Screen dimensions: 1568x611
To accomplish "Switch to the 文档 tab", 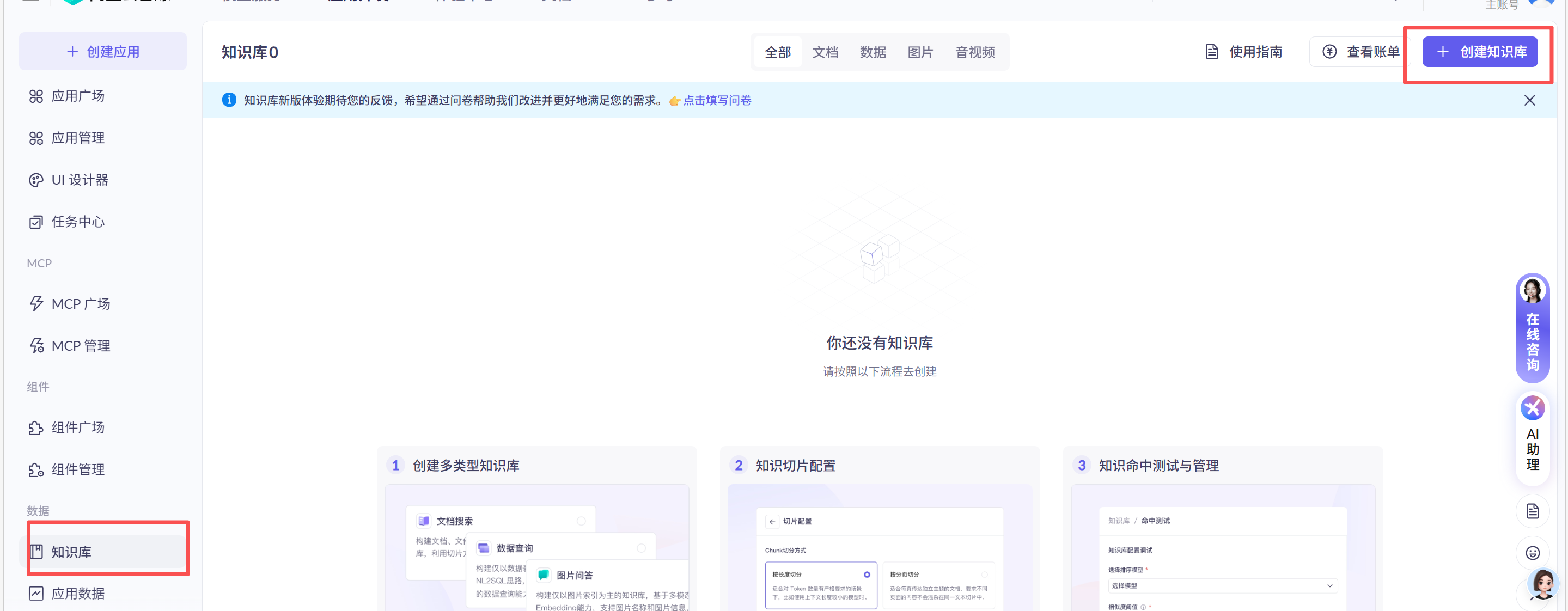I will [x=825, y=52].
